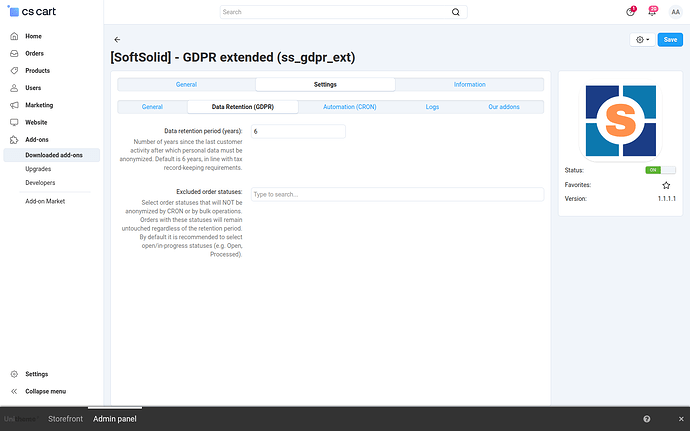Close the bottom bar with X
The image size is (690, 431).
[681, 419]
